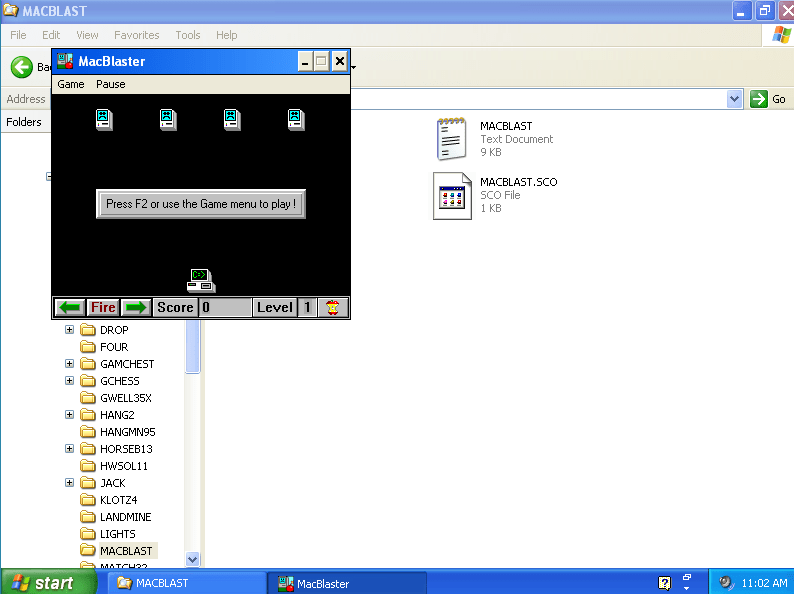This screenshot has width=794, height=594.
Task: Click the green right arrow move button
Action: pyautogui.click(x=136, y=308)
